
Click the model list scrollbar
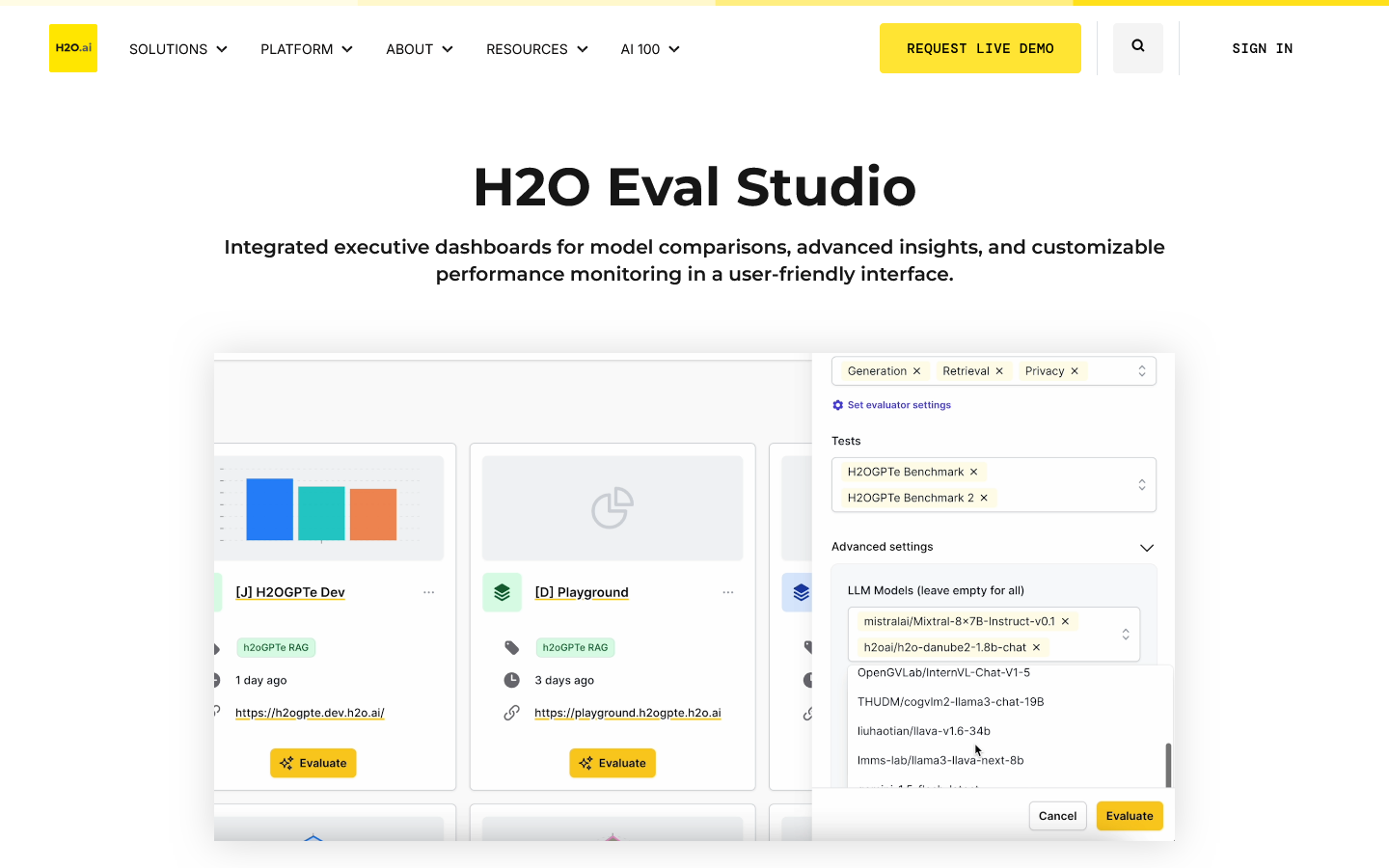(x=1168, y=765)
